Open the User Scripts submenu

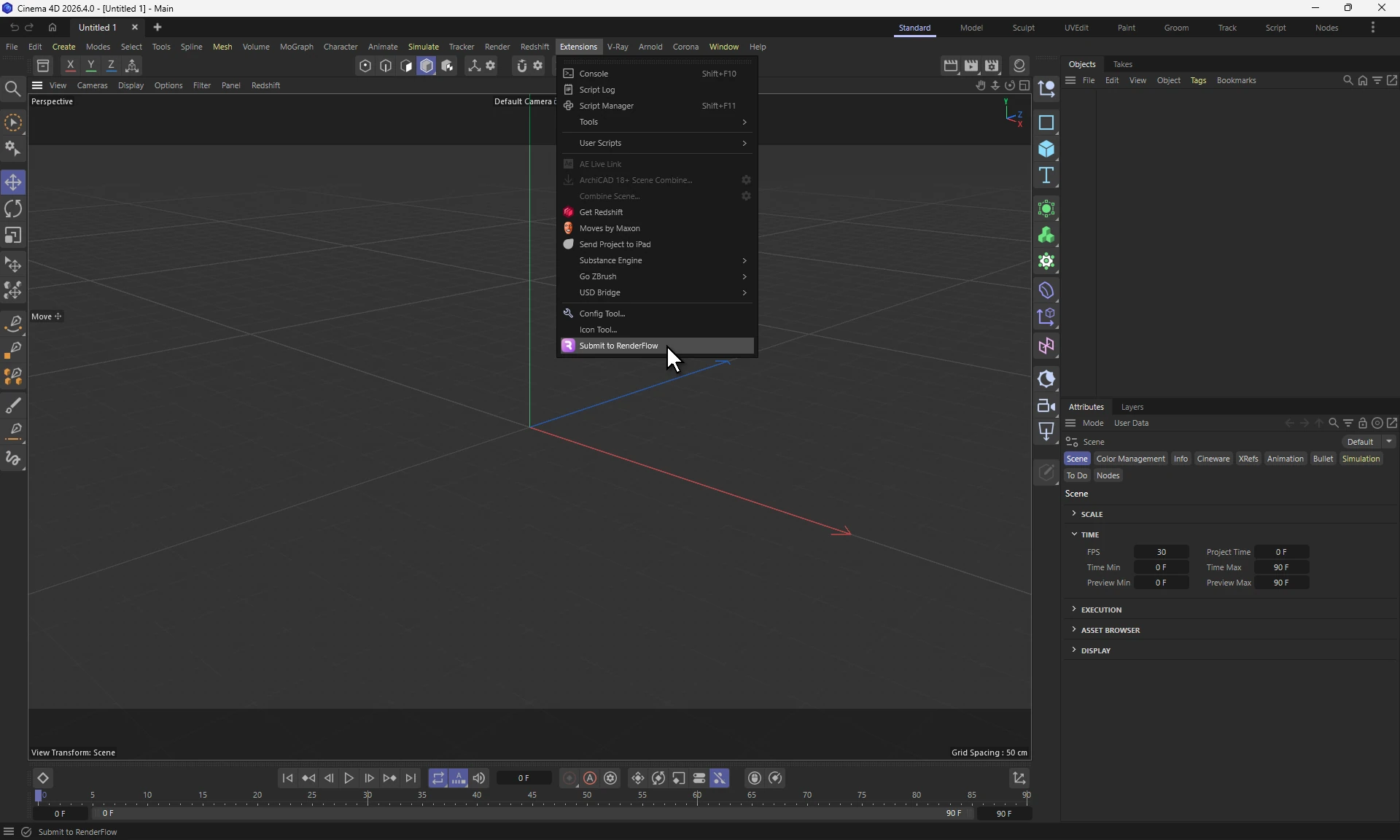pos(657,143)
